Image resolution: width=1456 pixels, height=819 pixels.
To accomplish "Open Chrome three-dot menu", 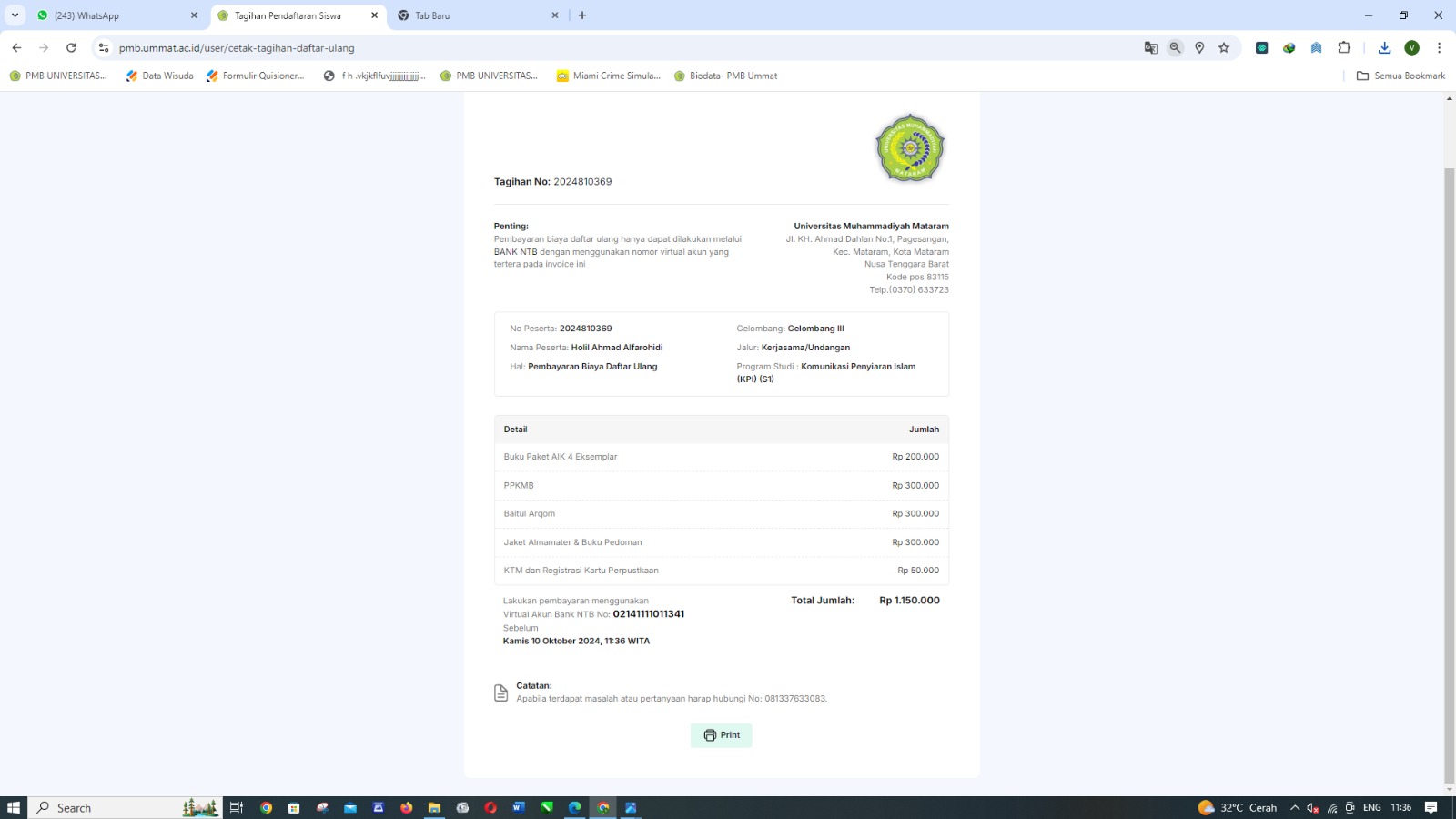I will (x=1439, y=48).
